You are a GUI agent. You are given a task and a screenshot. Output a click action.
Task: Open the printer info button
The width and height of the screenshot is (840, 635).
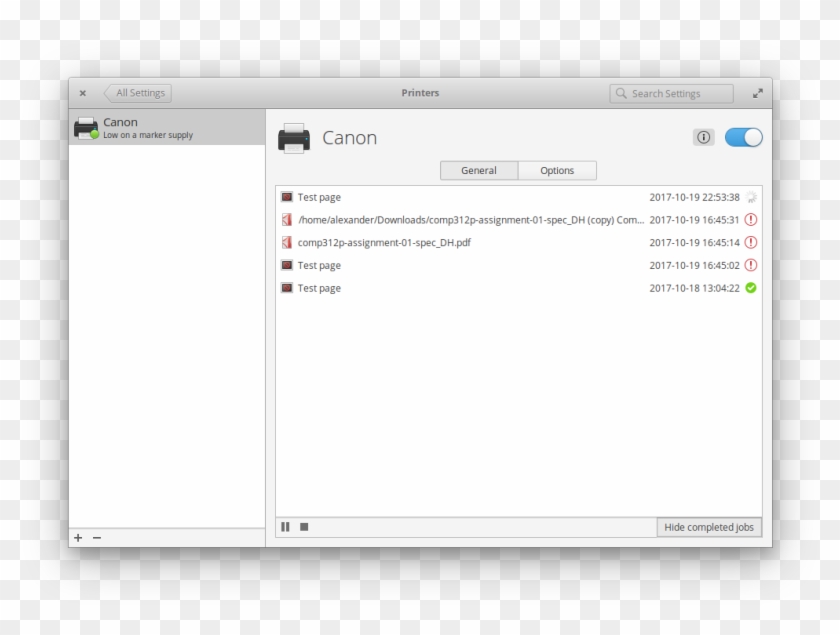coord(703,137)
